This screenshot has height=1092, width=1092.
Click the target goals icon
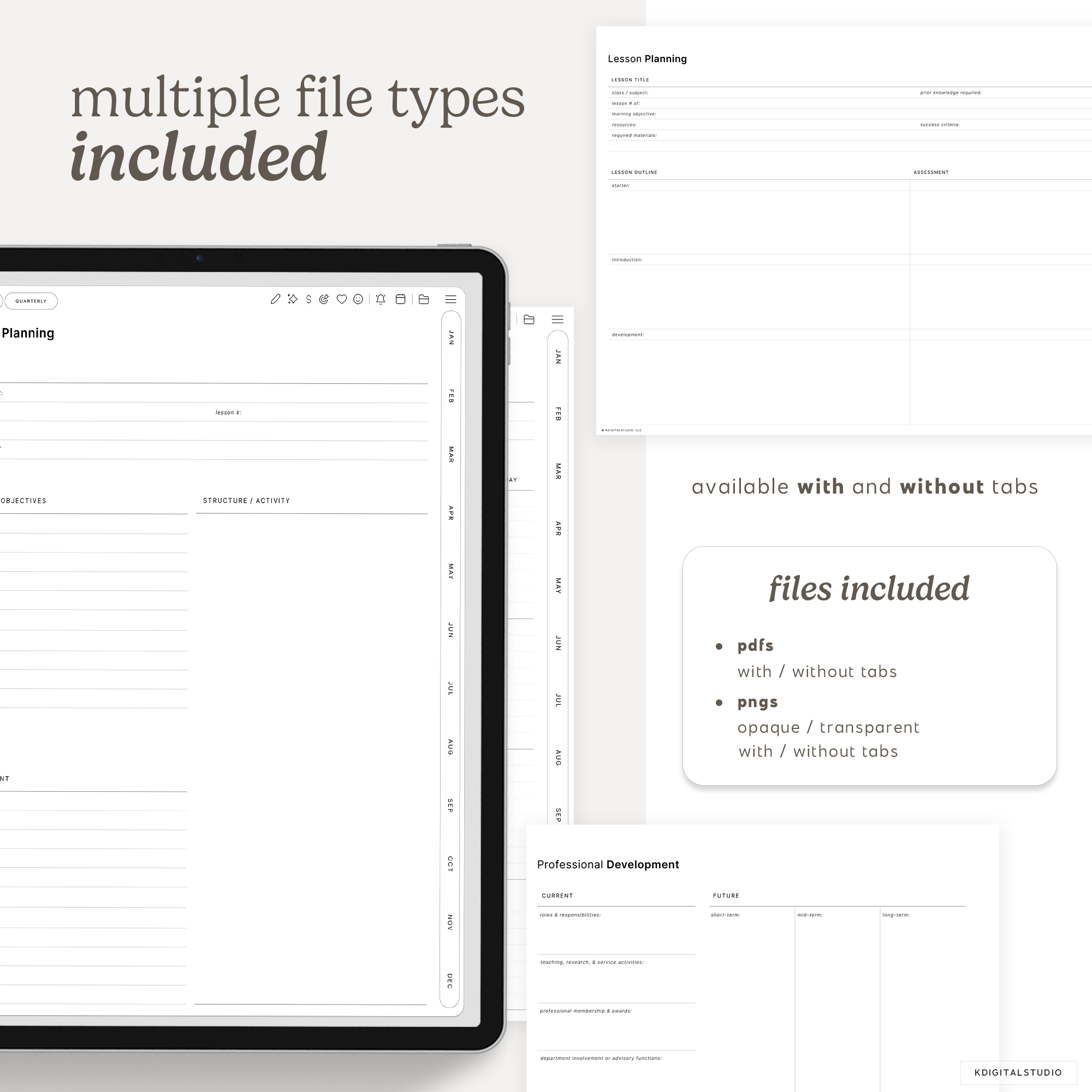pyautogui.click(x=324, y=300)
